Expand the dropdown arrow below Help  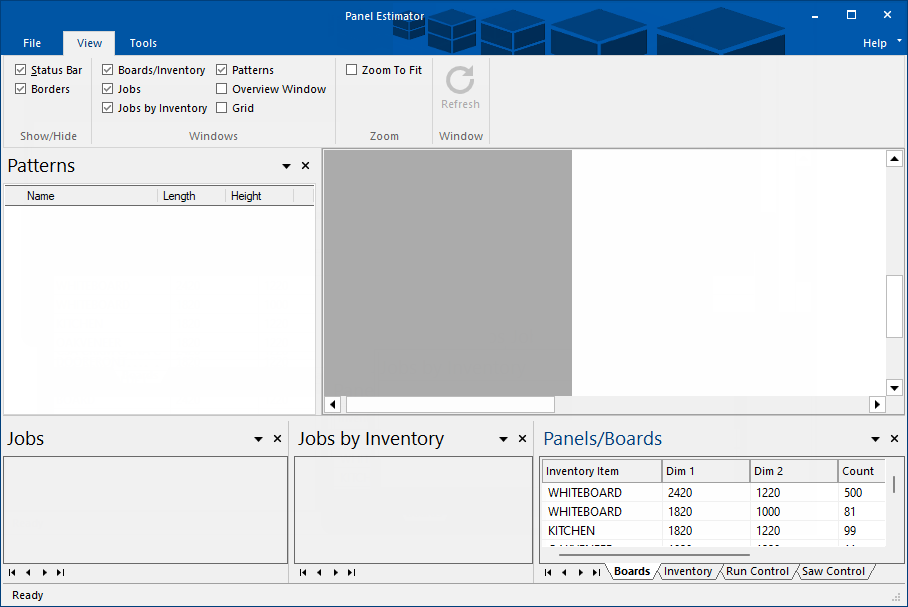[900, 43]
